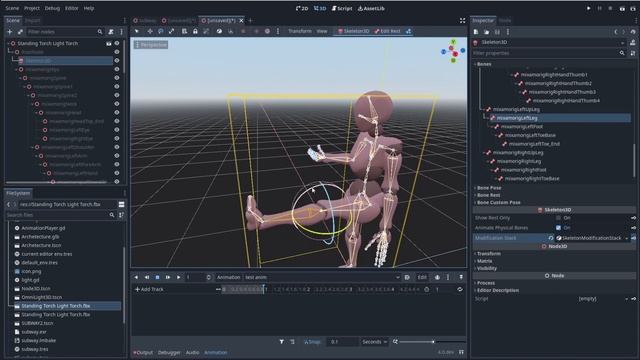Click the search icon in Filter properties
Screen dimensions: 640x360
click(x=622, y=53)
